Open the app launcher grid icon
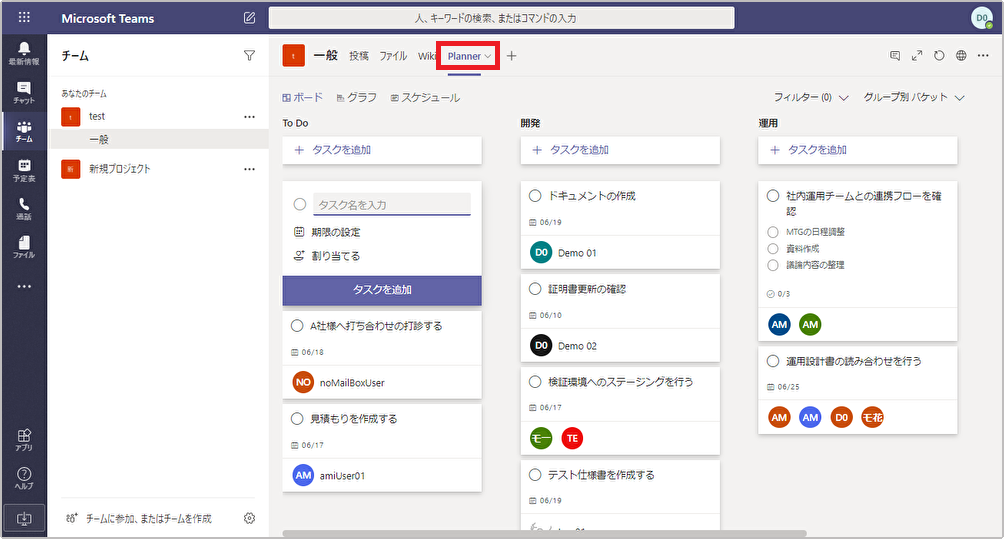The height and width of the screenshot is (539, 1004). [24, 17]
